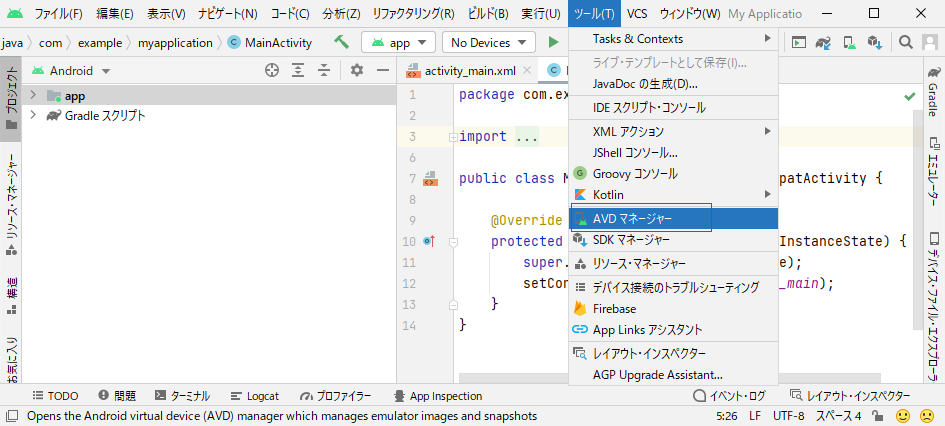Expand the Gradle スクリプト tree node
The width and height of the screenshot is (945, 426).
(x=33, y=116)
